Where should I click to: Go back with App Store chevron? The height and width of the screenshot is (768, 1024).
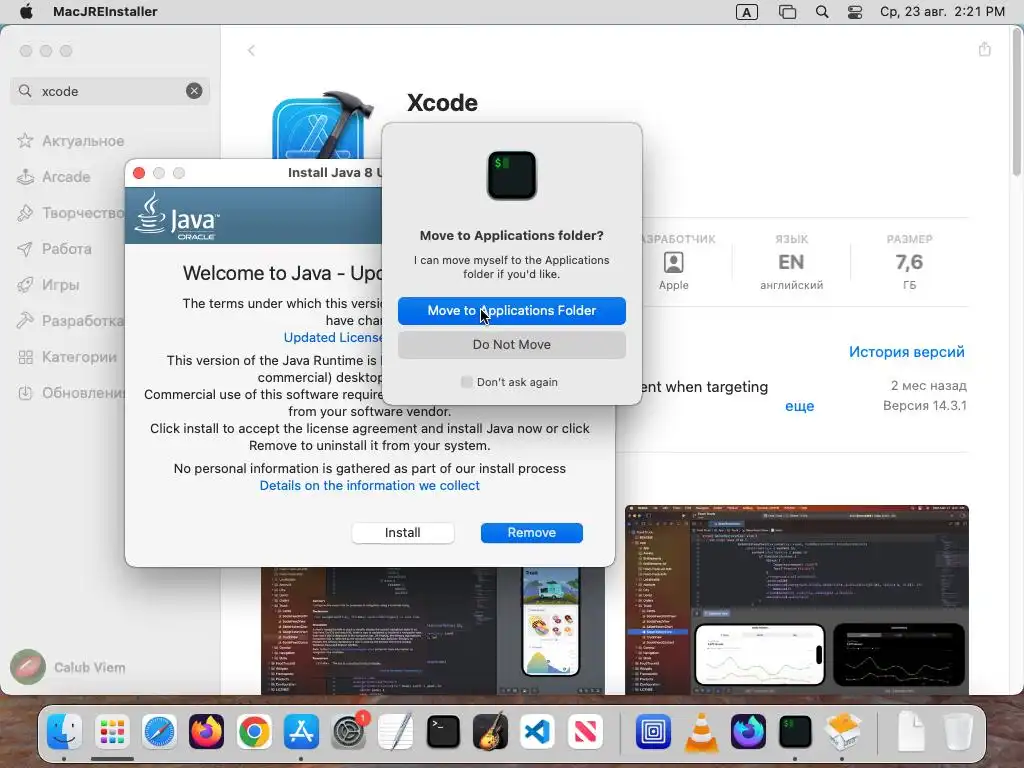coord(251,50)
